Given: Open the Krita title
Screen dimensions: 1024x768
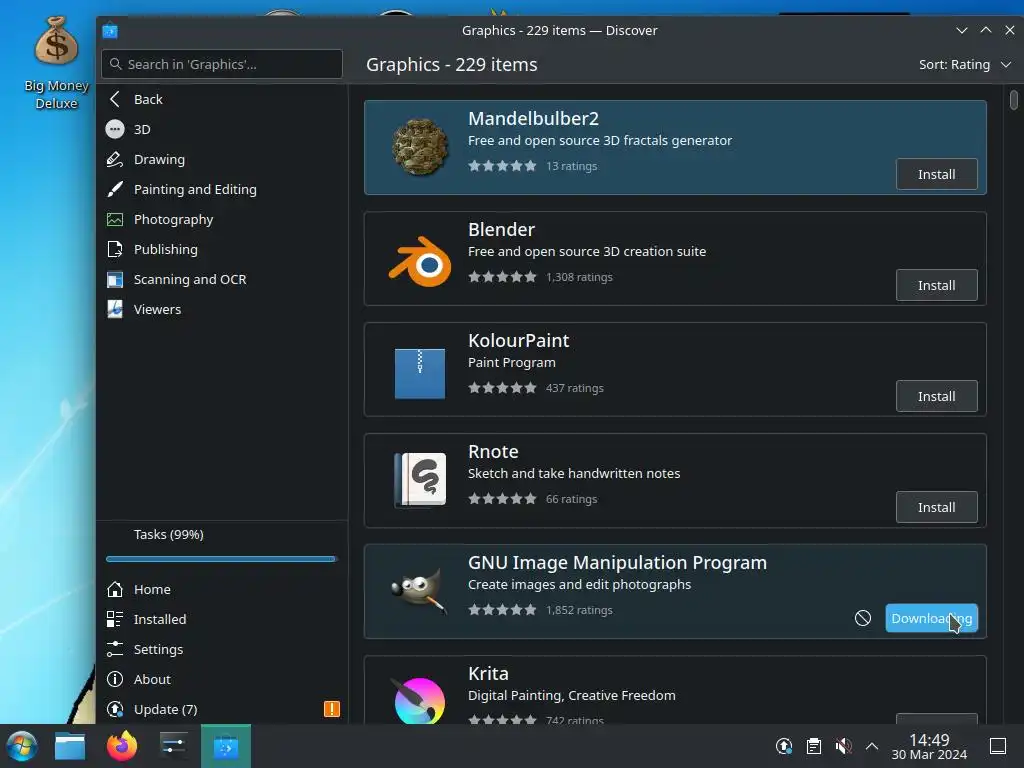Looking at the screenshot, I should click(x=488, y=673).
